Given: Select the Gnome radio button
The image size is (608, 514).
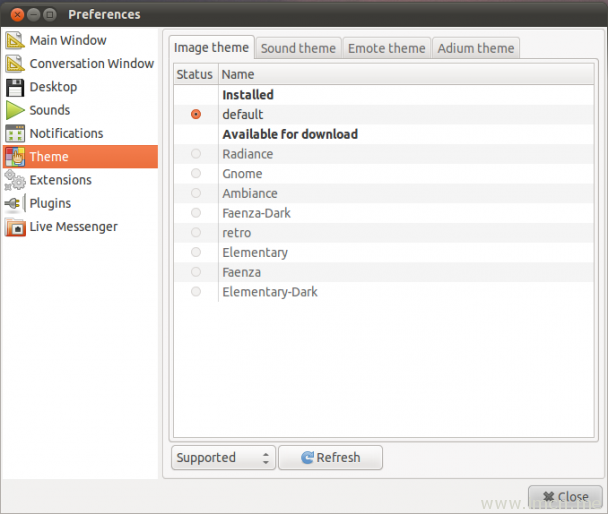Looking at the screenshot, I should point(196,173).
